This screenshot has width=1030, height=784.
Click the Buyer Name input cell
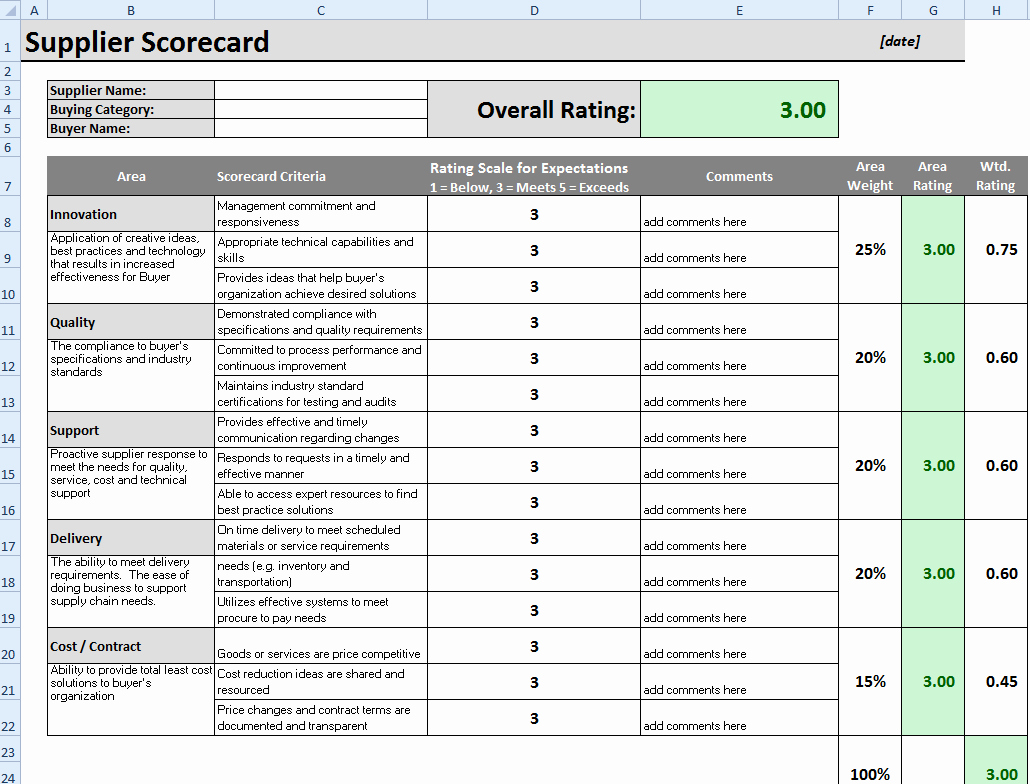tap(321, 128)
